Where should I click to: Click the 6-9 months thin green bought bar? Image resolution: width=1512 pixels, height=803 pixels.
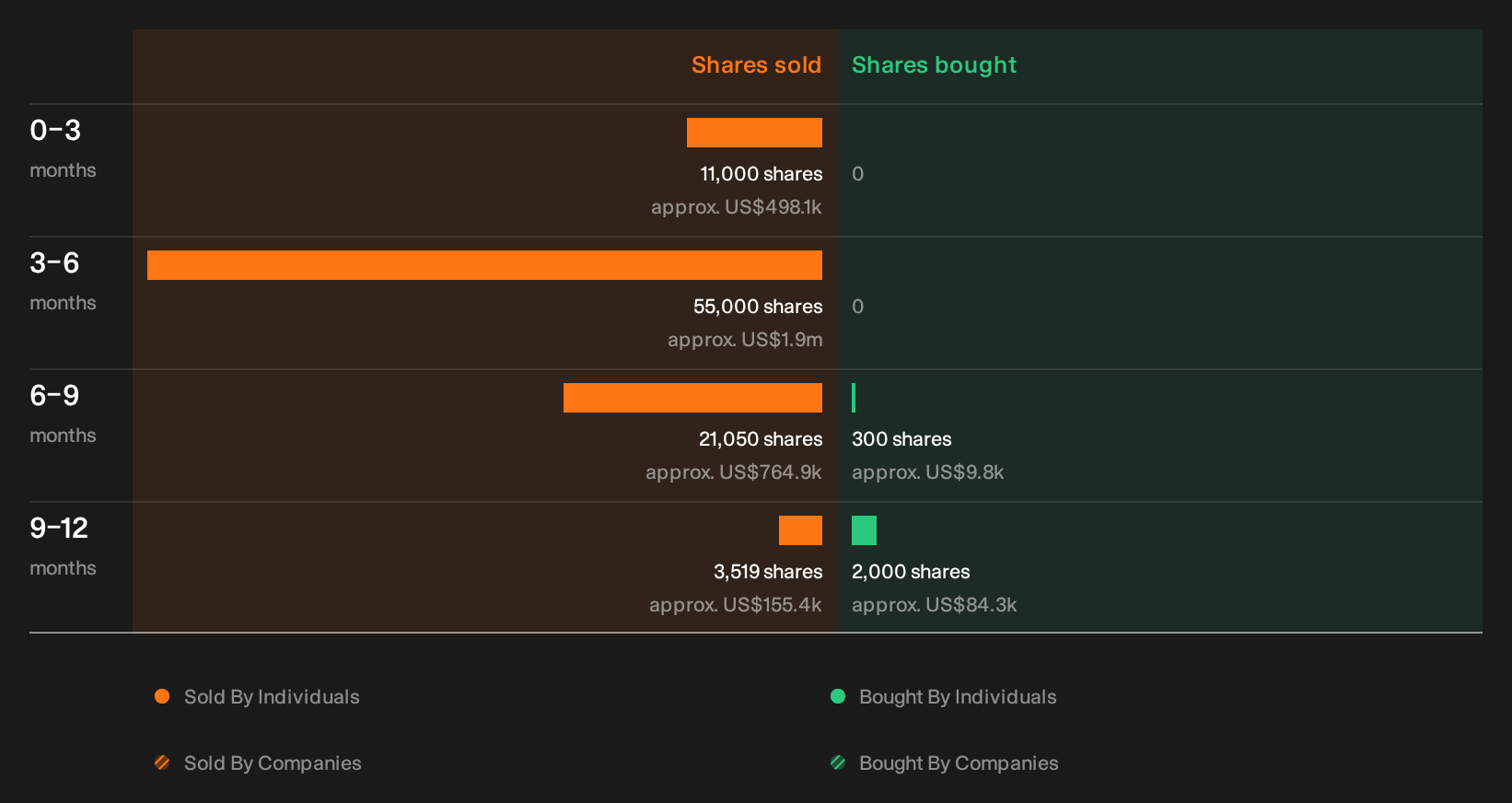click(x=854, y=398)
